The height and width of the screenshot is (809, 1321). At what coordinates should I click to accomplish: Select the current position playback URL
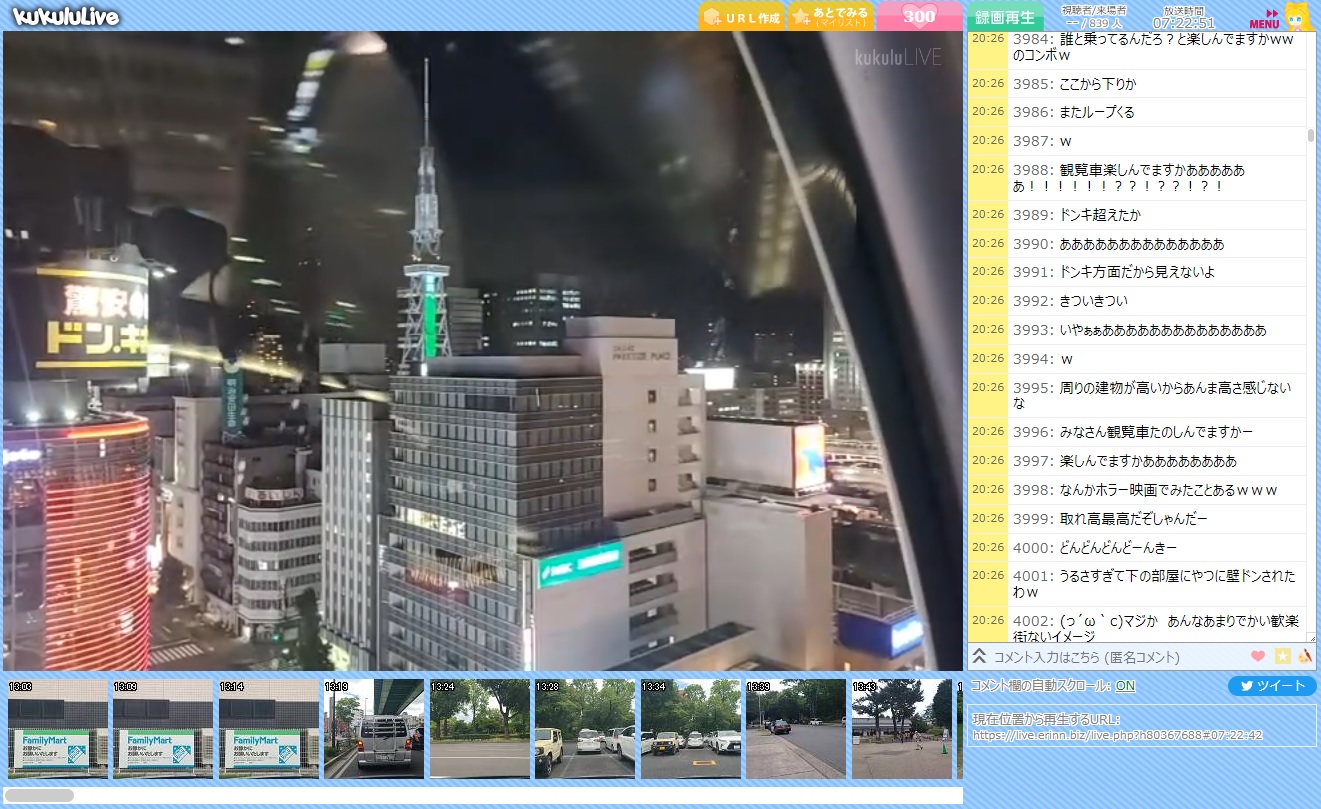click(1117, 735)
